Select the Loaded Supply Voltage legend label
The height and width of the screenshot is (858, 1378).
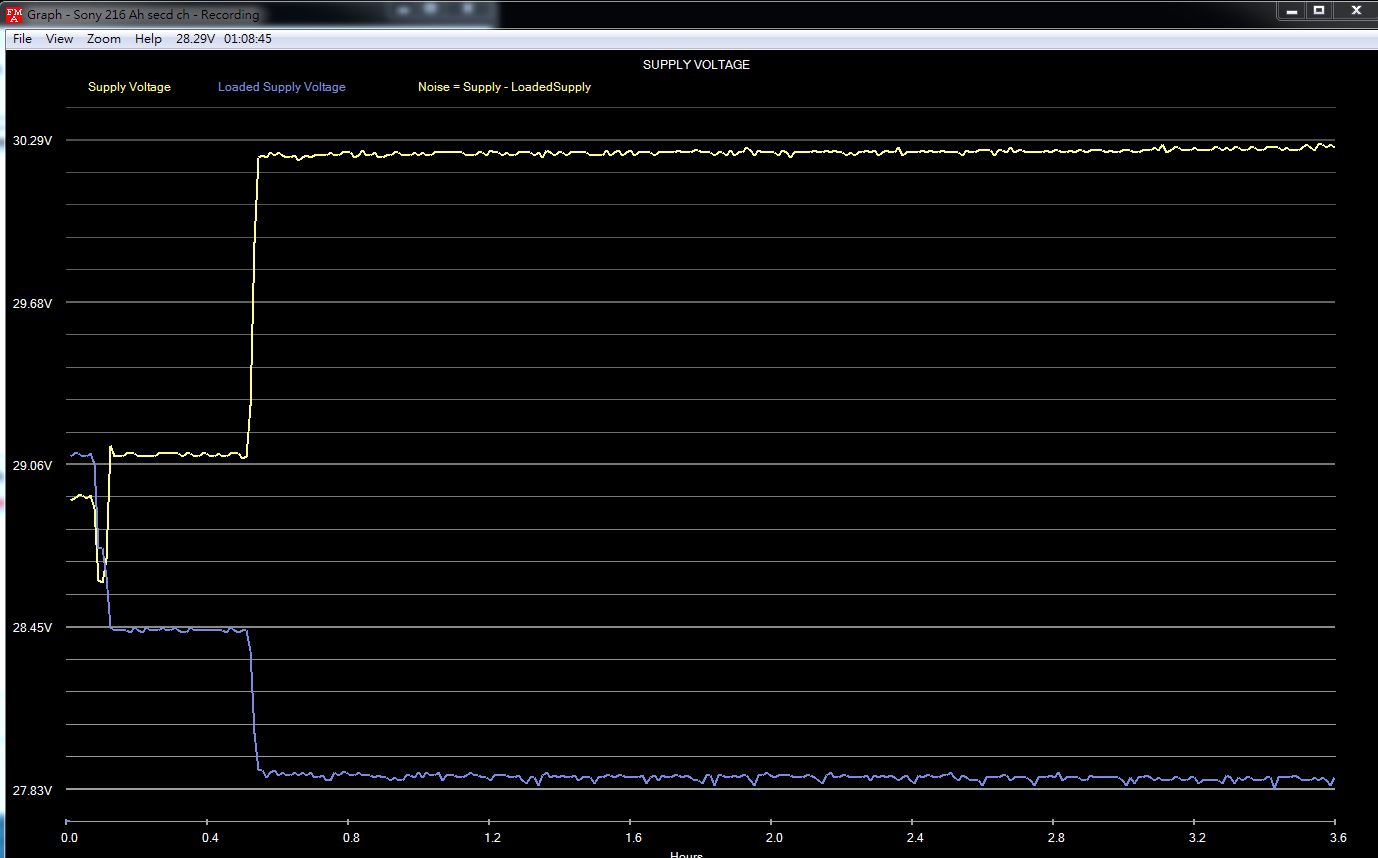(x=282, y=87)
